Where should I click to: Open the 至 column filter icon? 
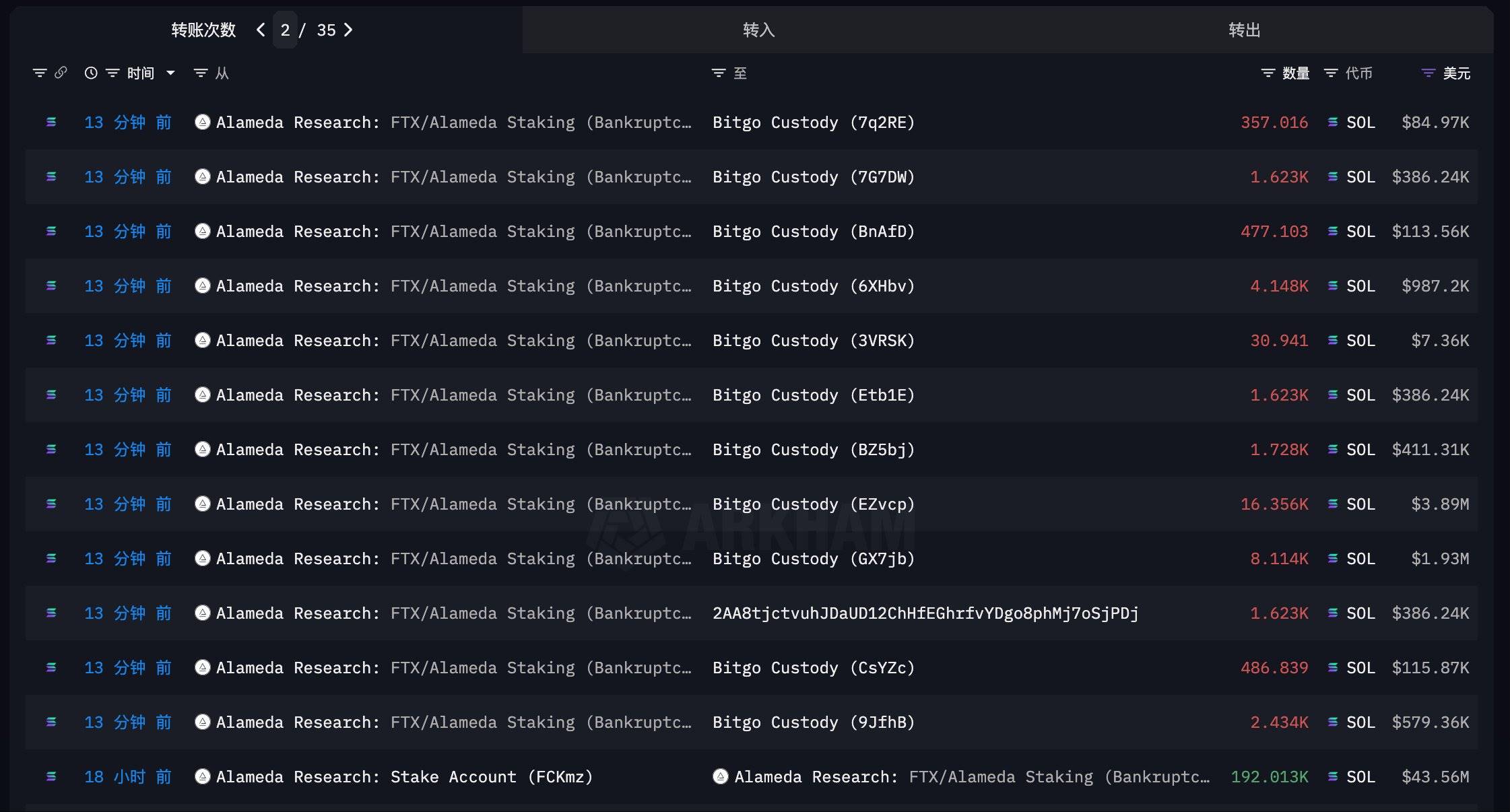point(719,73)
